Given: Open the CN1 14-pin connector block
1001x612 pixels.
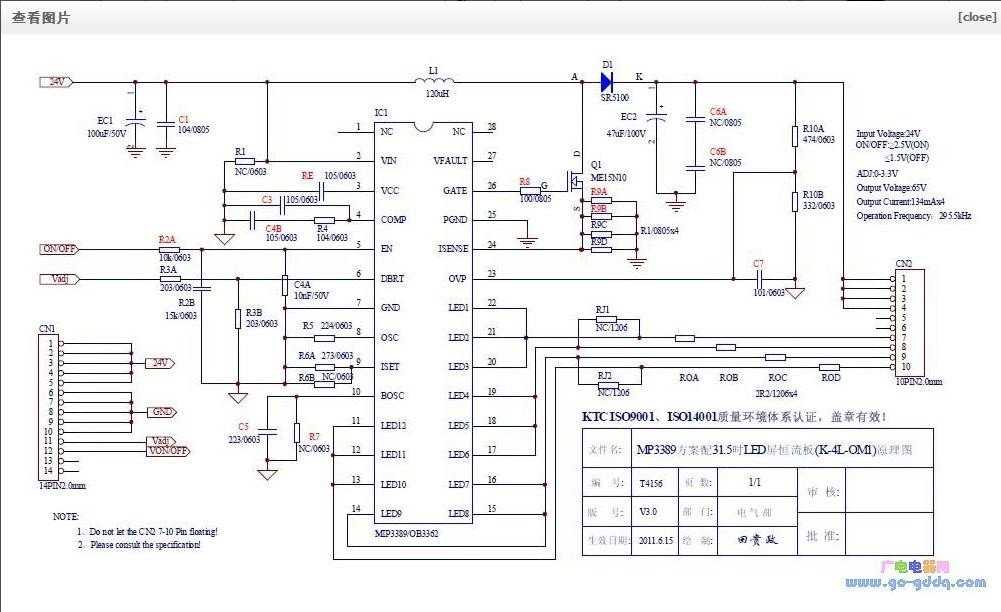Looking at the screenshot, I should (x=50, y=402).
